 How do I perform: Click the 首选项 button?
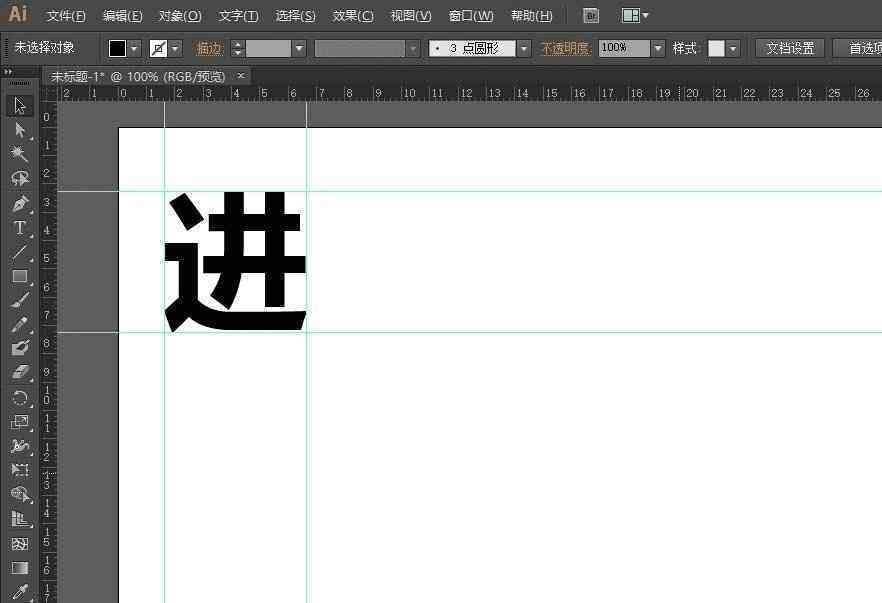(857, 48)
